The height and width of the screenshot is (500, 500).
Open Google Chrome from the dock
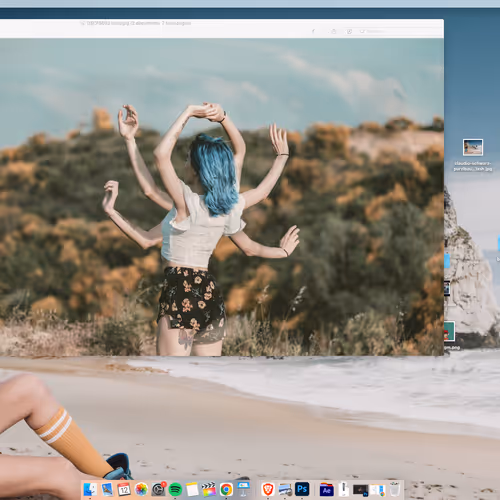226,489
